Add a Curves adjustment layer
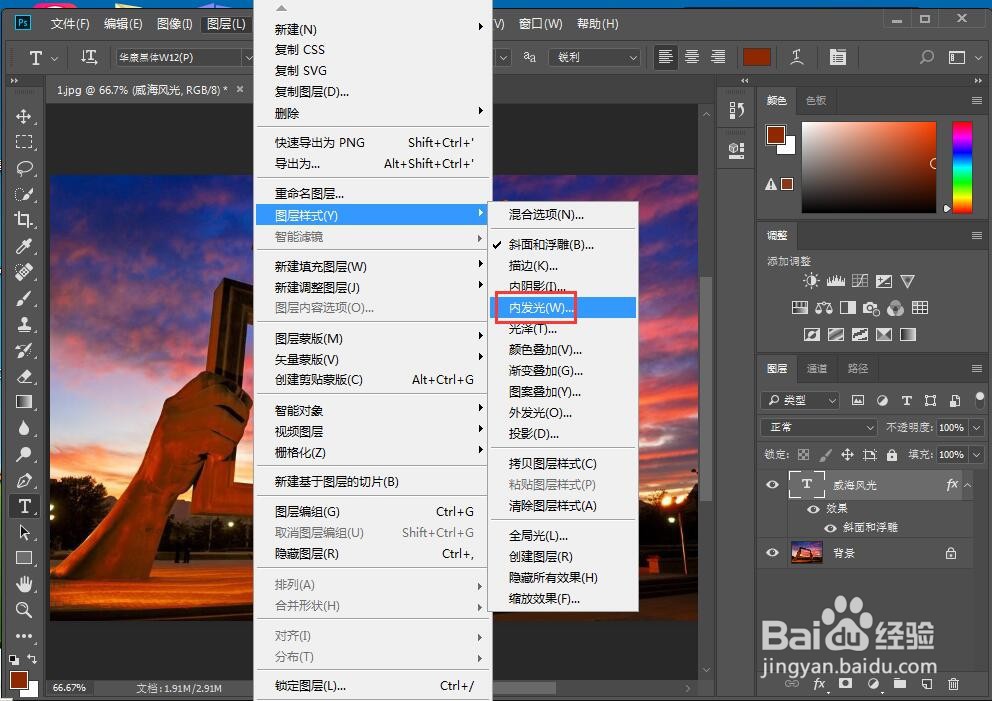The image size is (992, 701). [858, 281]
